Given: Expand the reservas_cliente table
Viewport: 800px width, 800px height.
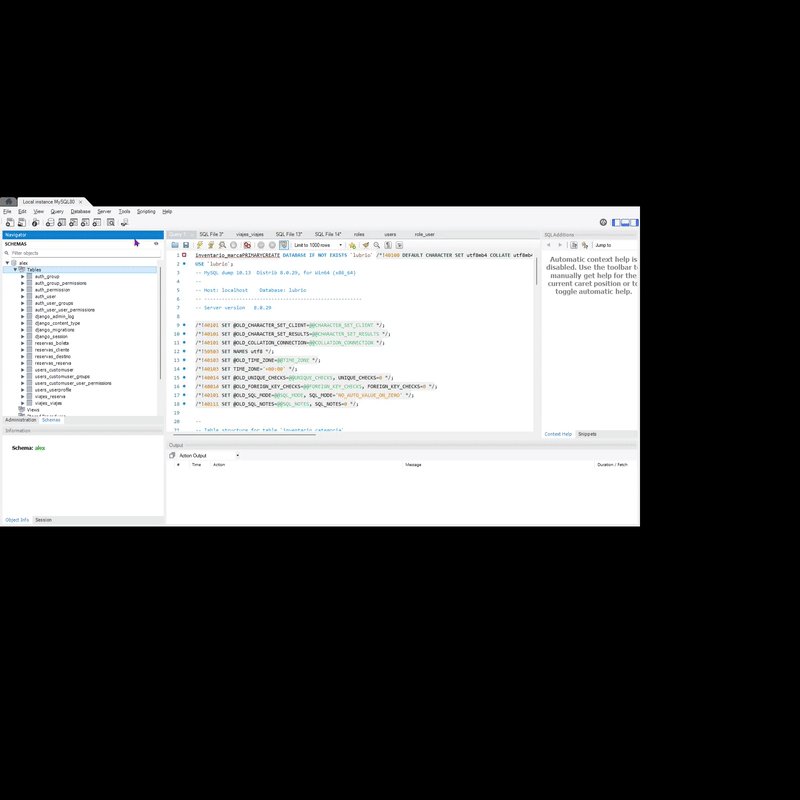Looking at the screenshot, I should coord(22,350).
